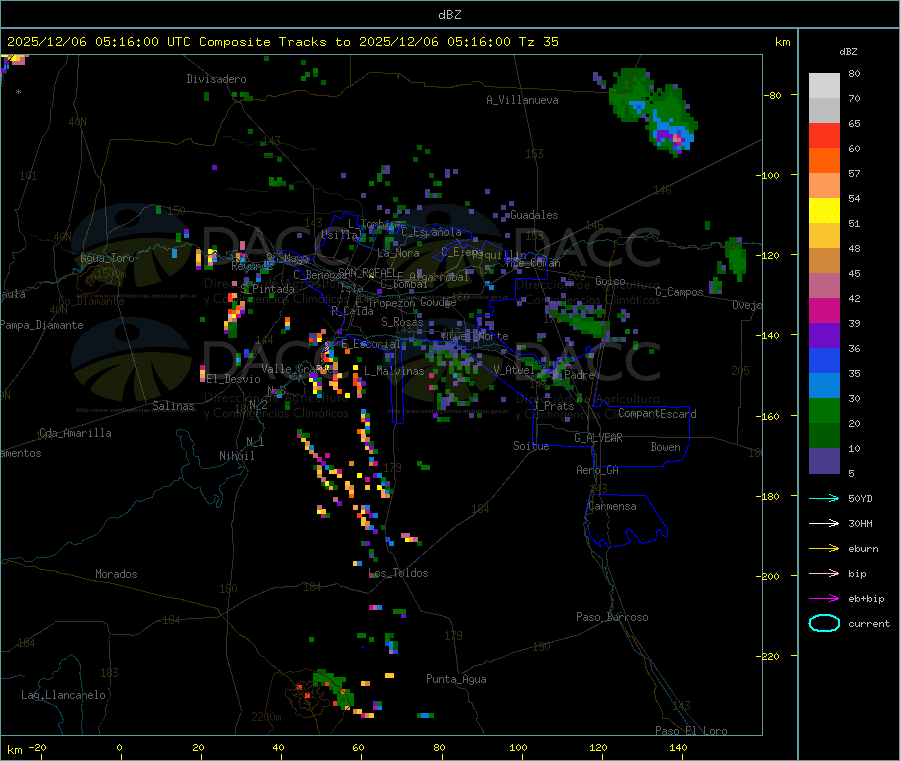
Task: Click the yellow eburn arrow legend icon
Action: pos(824,549)
